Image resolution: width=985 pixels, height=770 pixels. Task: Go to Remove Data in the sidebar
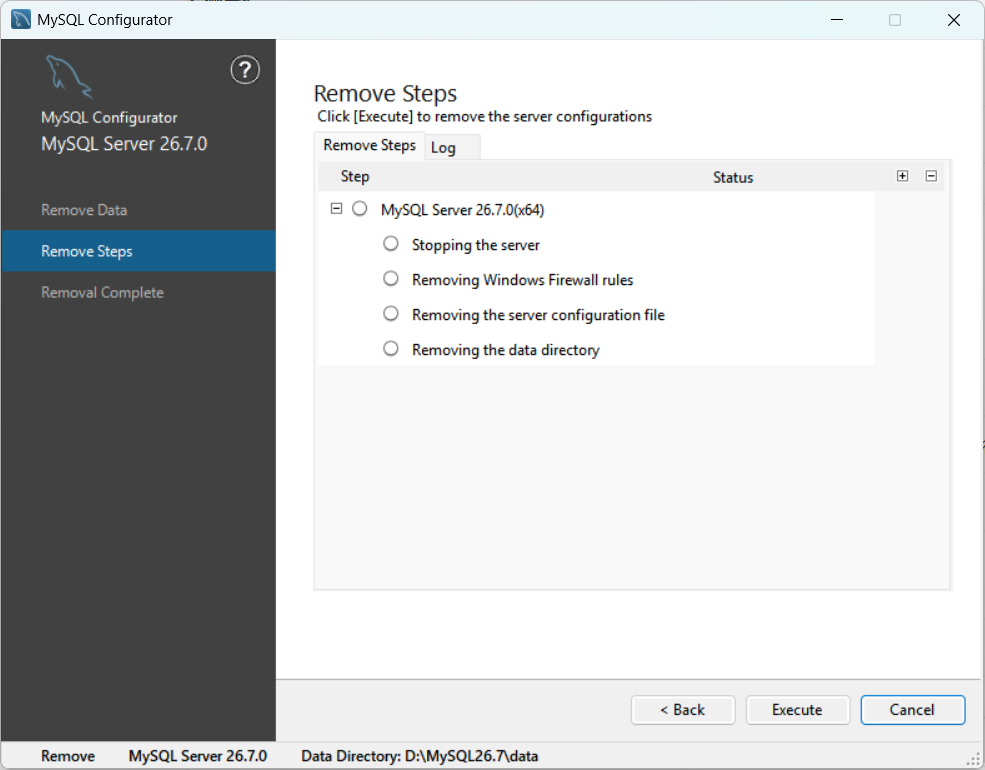click(x=84, y=210)
